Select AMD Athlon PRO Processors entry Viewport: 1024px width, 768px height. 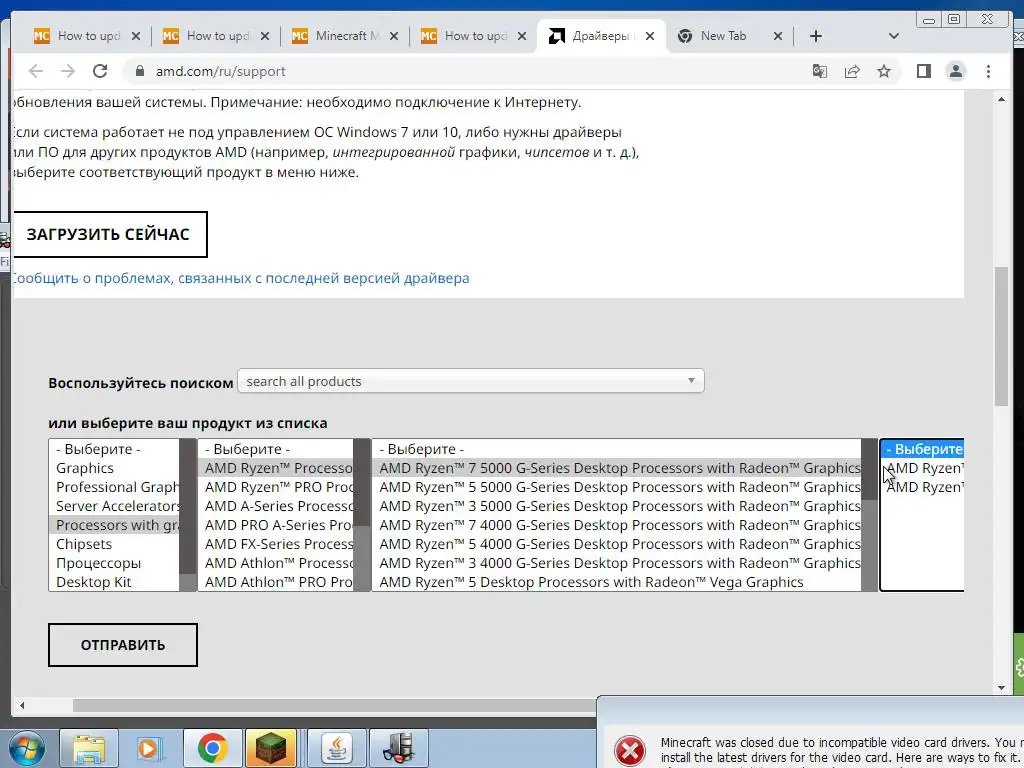point(276,582)
